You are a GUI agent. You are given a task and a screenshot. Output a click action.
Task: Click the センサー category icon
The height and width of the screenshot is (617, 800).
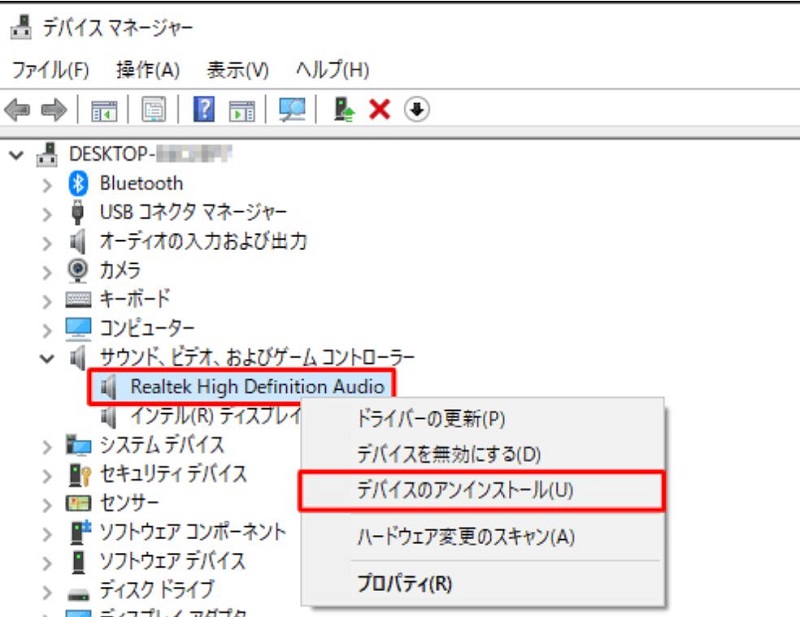tap(78, 504)
